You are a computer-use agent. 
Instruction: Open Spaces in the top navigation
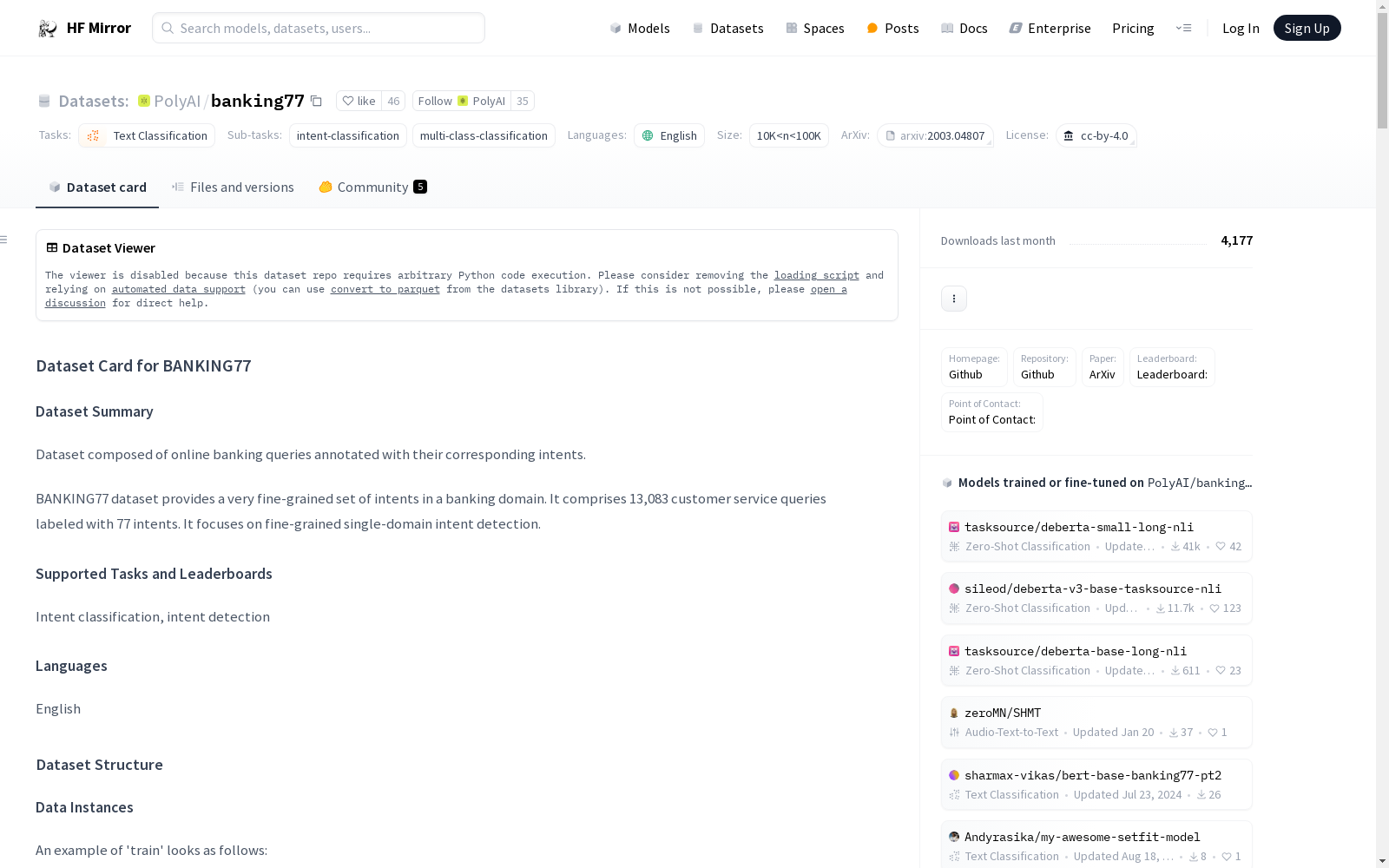815,28
